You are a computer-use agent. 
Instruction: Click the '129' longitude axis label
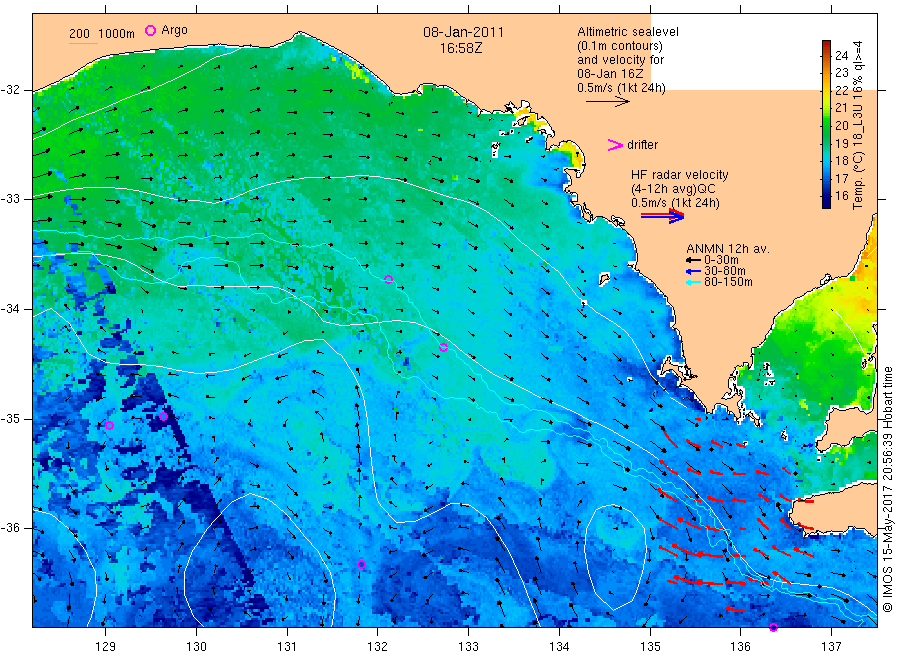(x=106, y=647)
